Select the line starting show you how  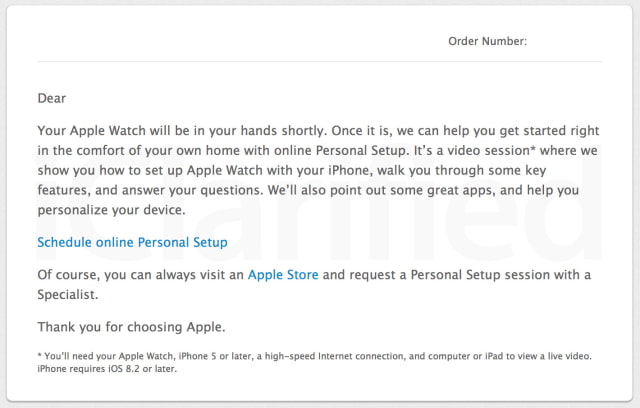[x=292, y=170]
